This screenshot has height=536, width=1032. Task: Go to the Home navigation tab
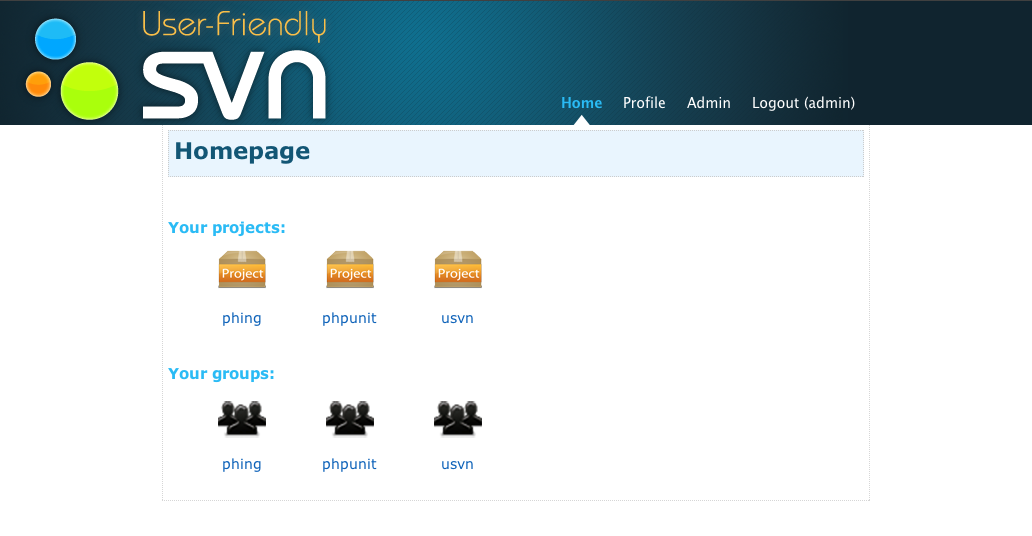pos(581,103)
